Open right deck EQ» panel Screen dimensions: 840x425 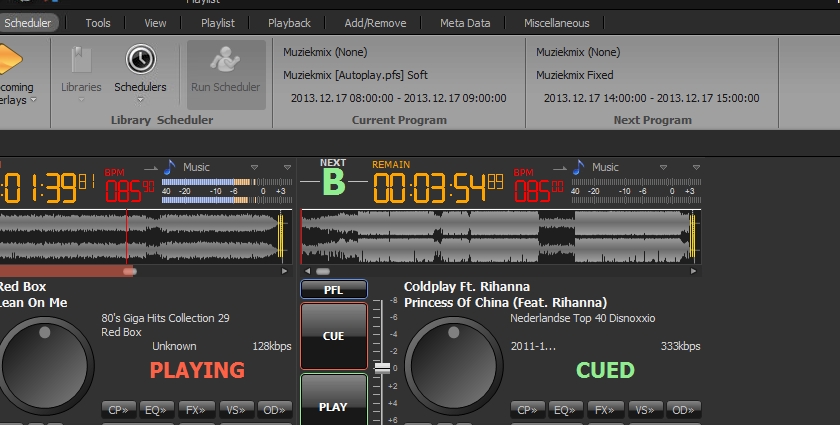click(x=565, y=410)
